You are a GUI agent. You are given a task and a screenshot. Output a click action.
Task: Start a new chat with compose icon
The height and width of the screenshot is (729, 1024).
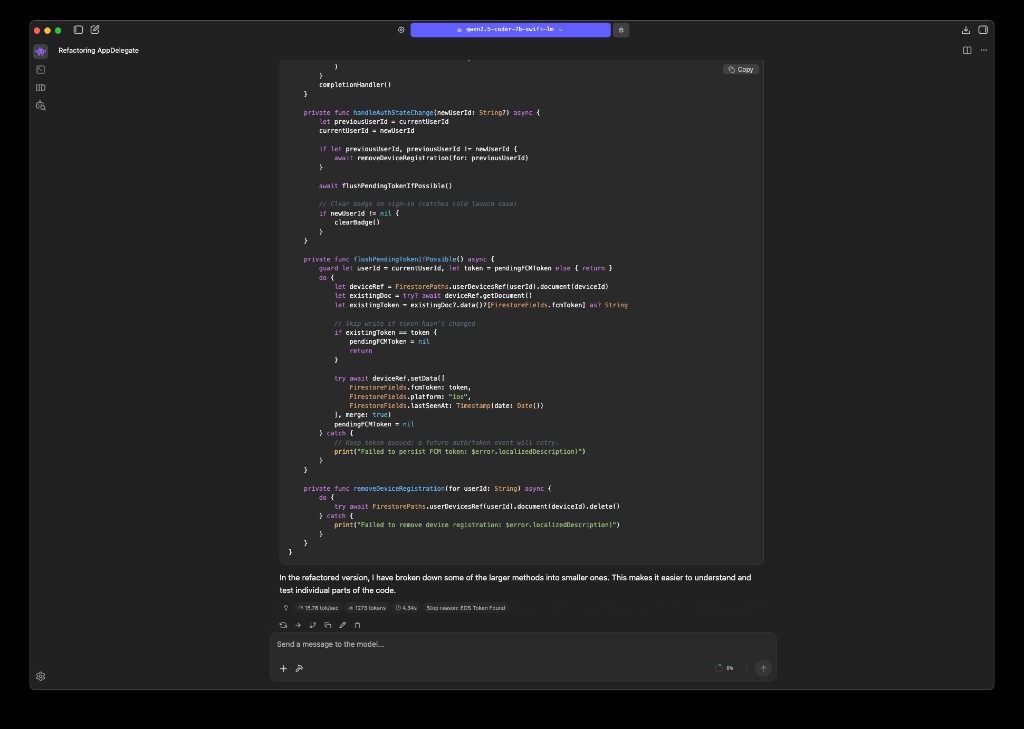click(95, 30)
